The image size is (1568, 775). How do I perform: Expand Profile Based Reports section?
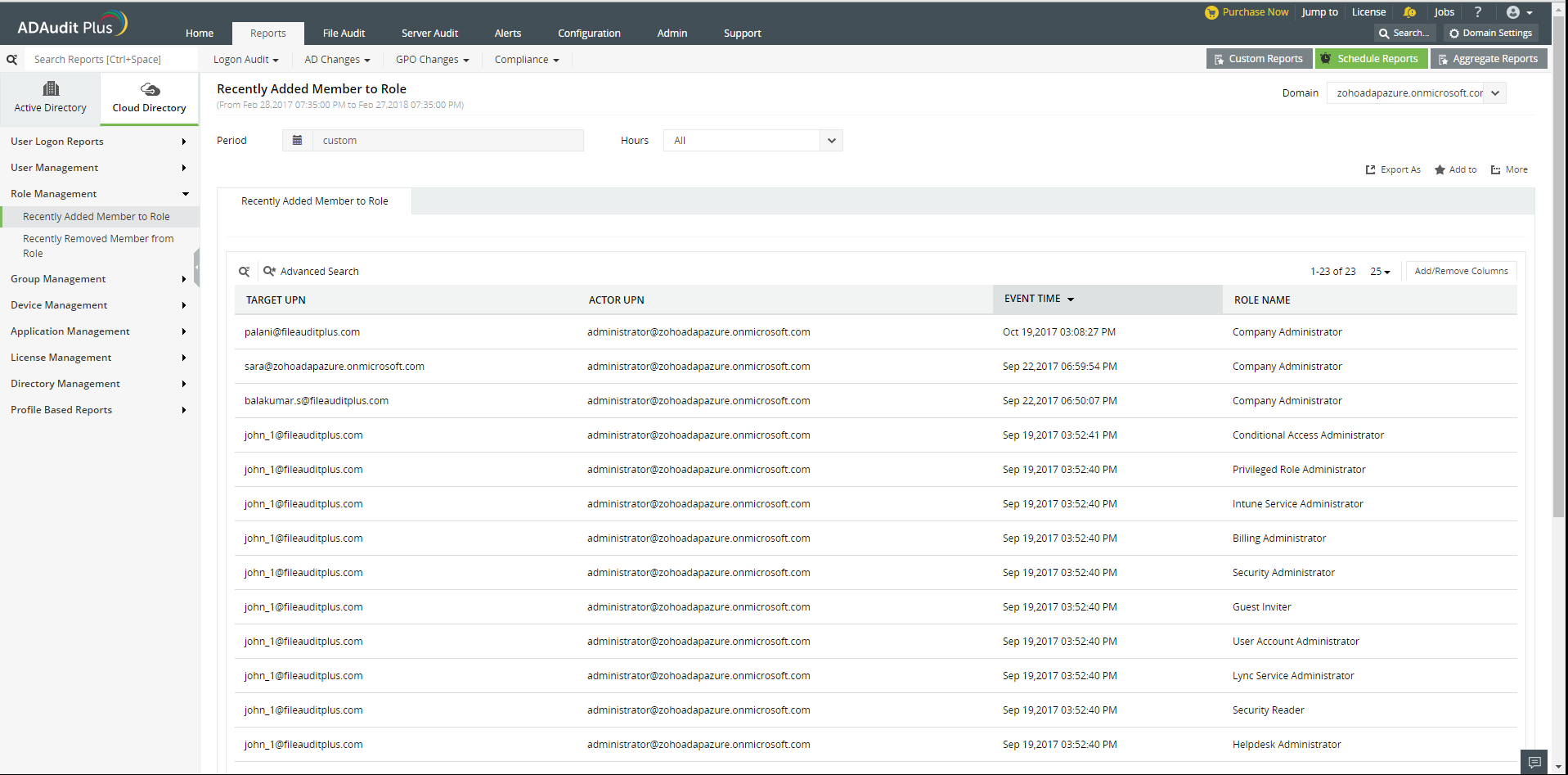99,410
